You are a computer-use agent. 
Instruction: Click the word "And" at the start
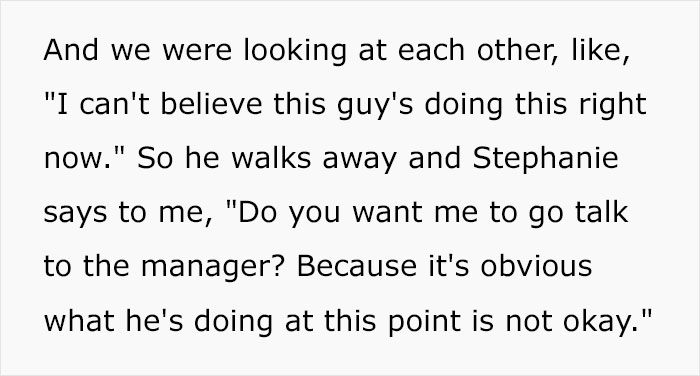click(71, 49)
